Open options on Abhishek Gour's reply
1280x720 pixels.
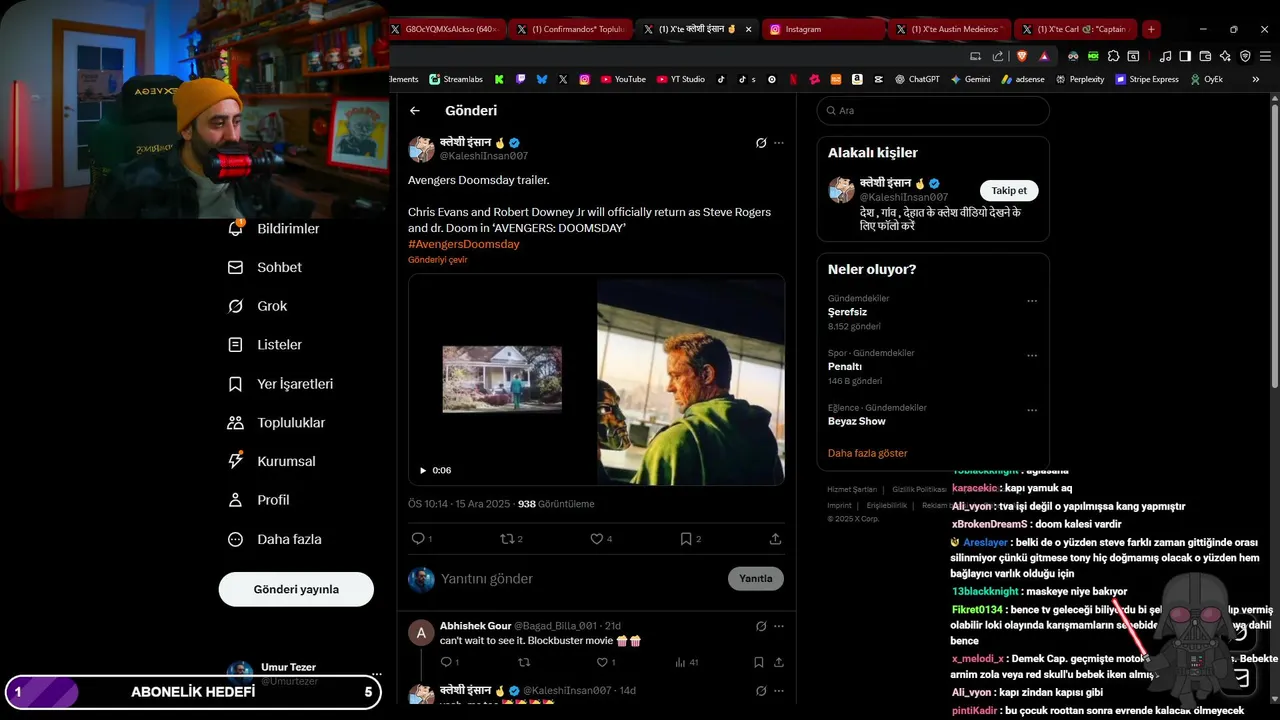pyautogui.click(x=779, y=626)
